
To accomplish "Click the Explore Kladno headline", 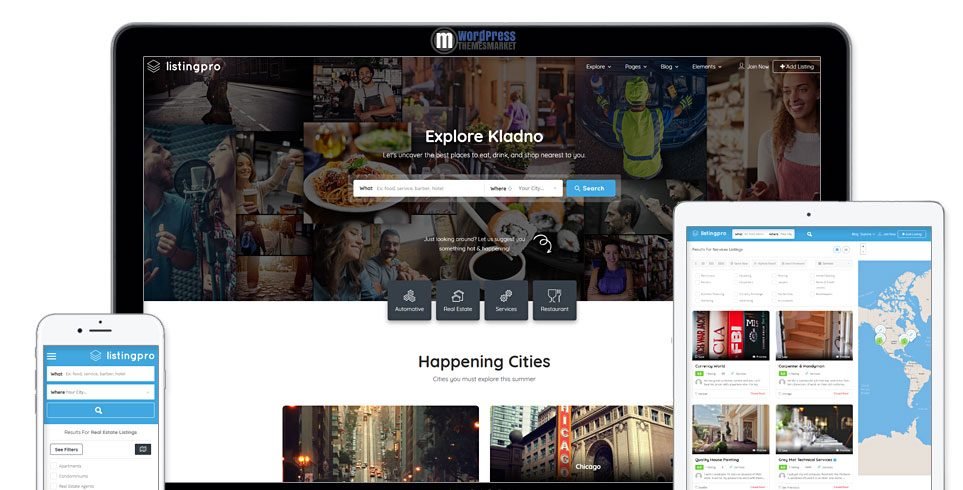I will 484,136.
